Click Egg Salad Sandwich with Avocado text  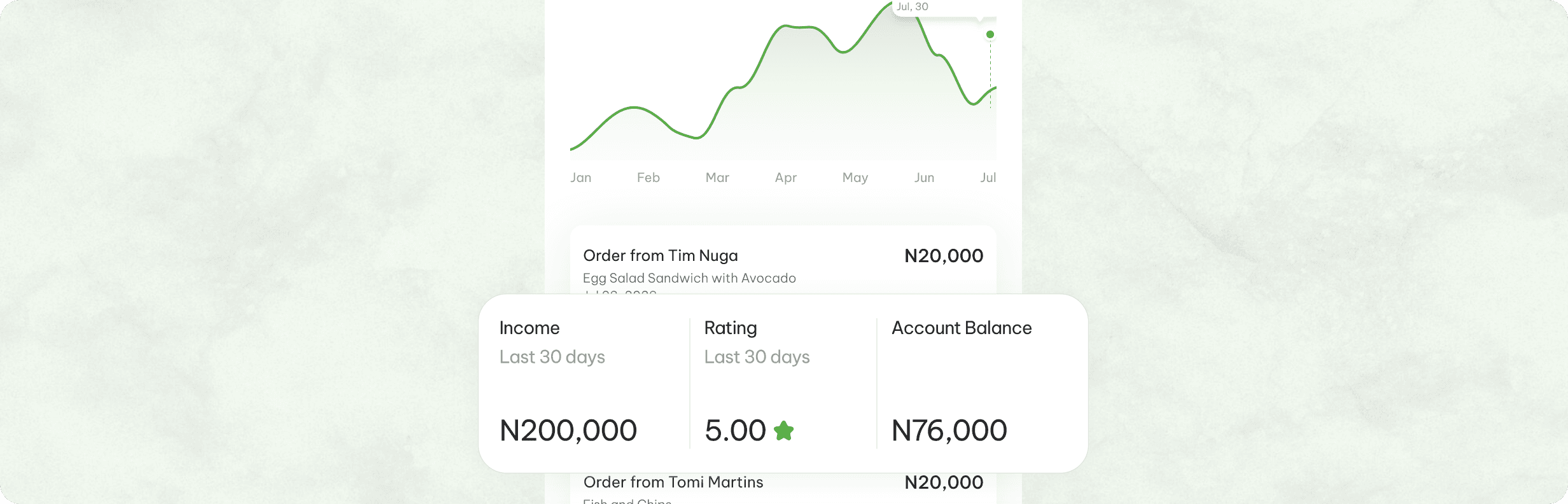click(689, 278)
